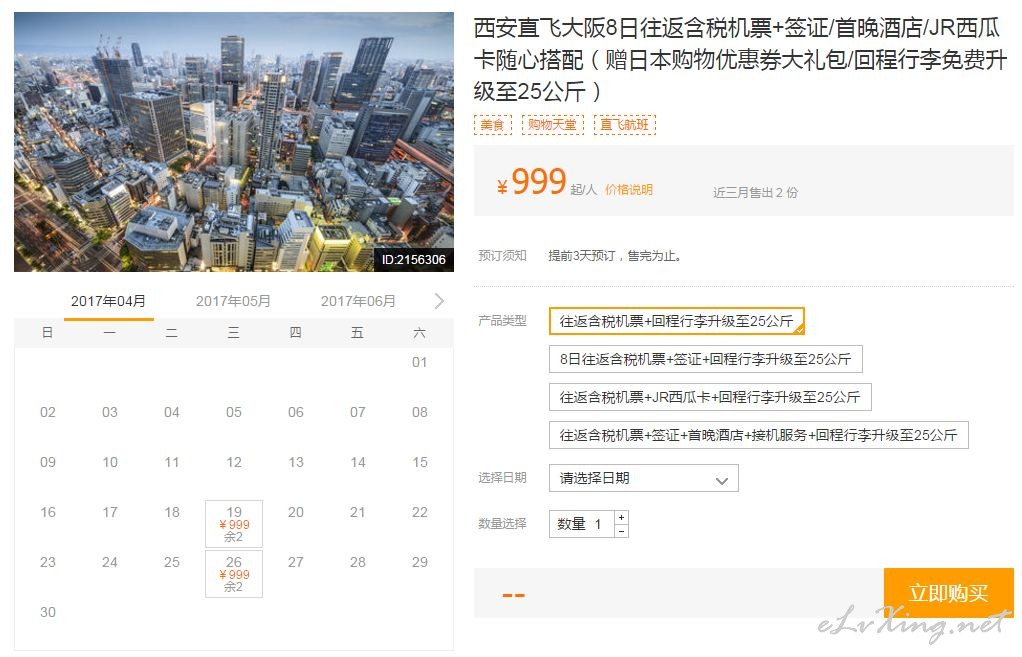Open the 请选择日期 date dropdown
1022x657 pixels.
(x=644, y=478)
